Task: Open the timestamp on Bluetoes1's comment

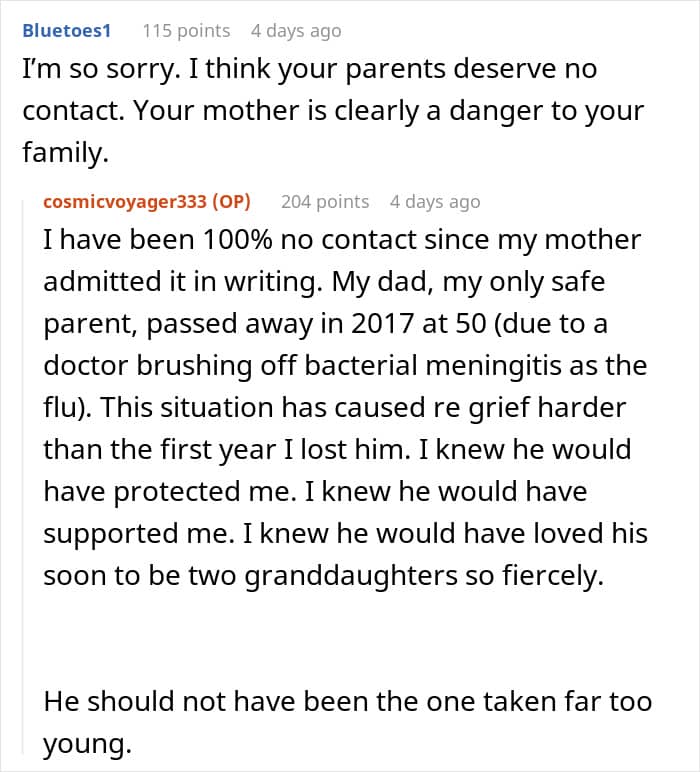Action: click(x=296, y=31)
